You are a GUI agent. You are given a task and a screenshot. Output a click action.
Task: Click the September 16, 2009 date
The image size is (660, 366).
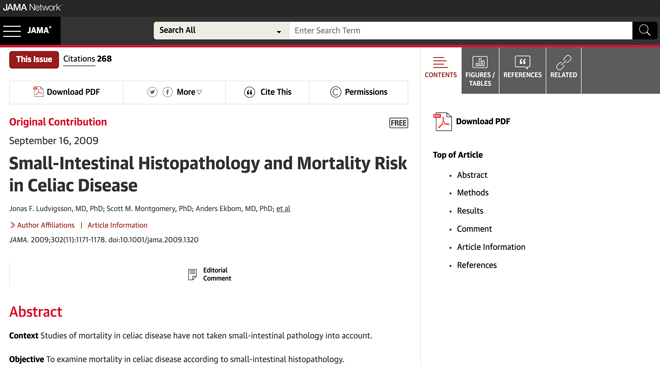54,141
